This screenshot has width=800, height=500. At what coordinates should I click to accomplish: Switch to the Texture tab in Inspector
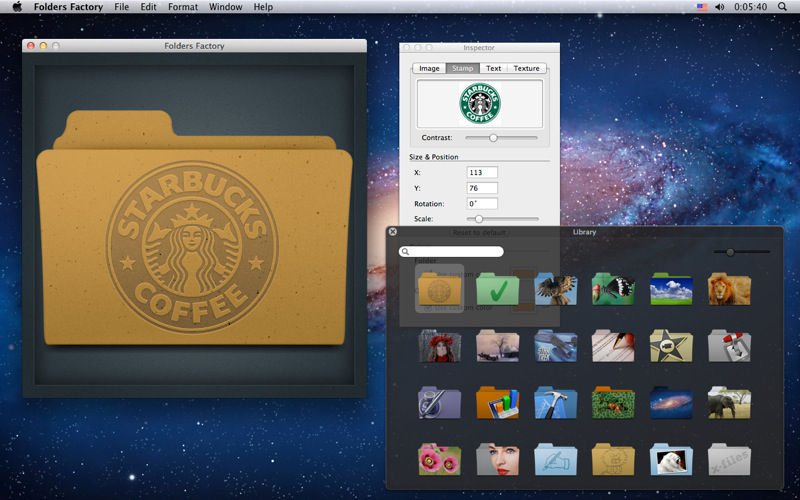click(x=527, y=68)
